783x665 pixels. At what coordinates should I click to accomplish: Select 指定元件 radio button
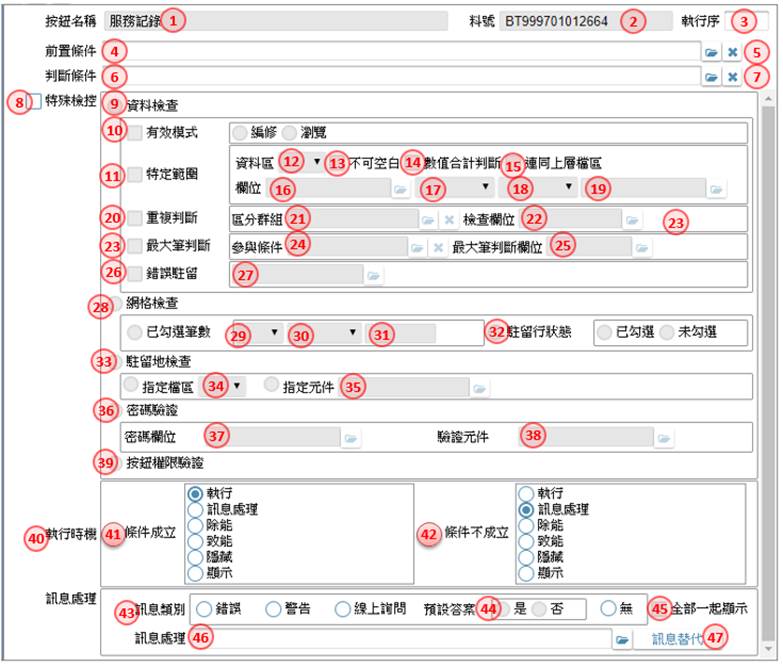click(271, 384)
